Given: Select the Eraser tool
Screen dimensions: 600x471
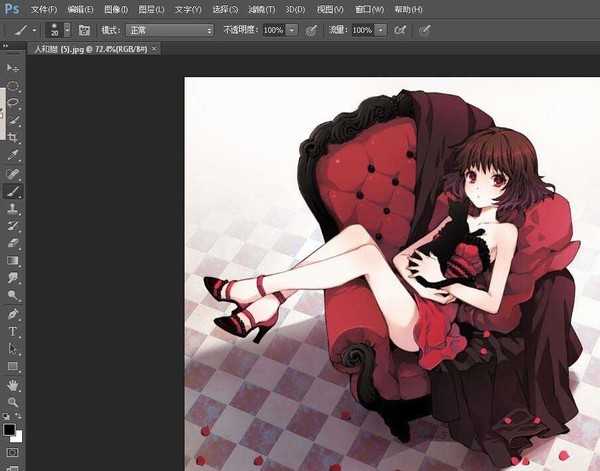Looking at the screenshot, I should pos(13,243).
